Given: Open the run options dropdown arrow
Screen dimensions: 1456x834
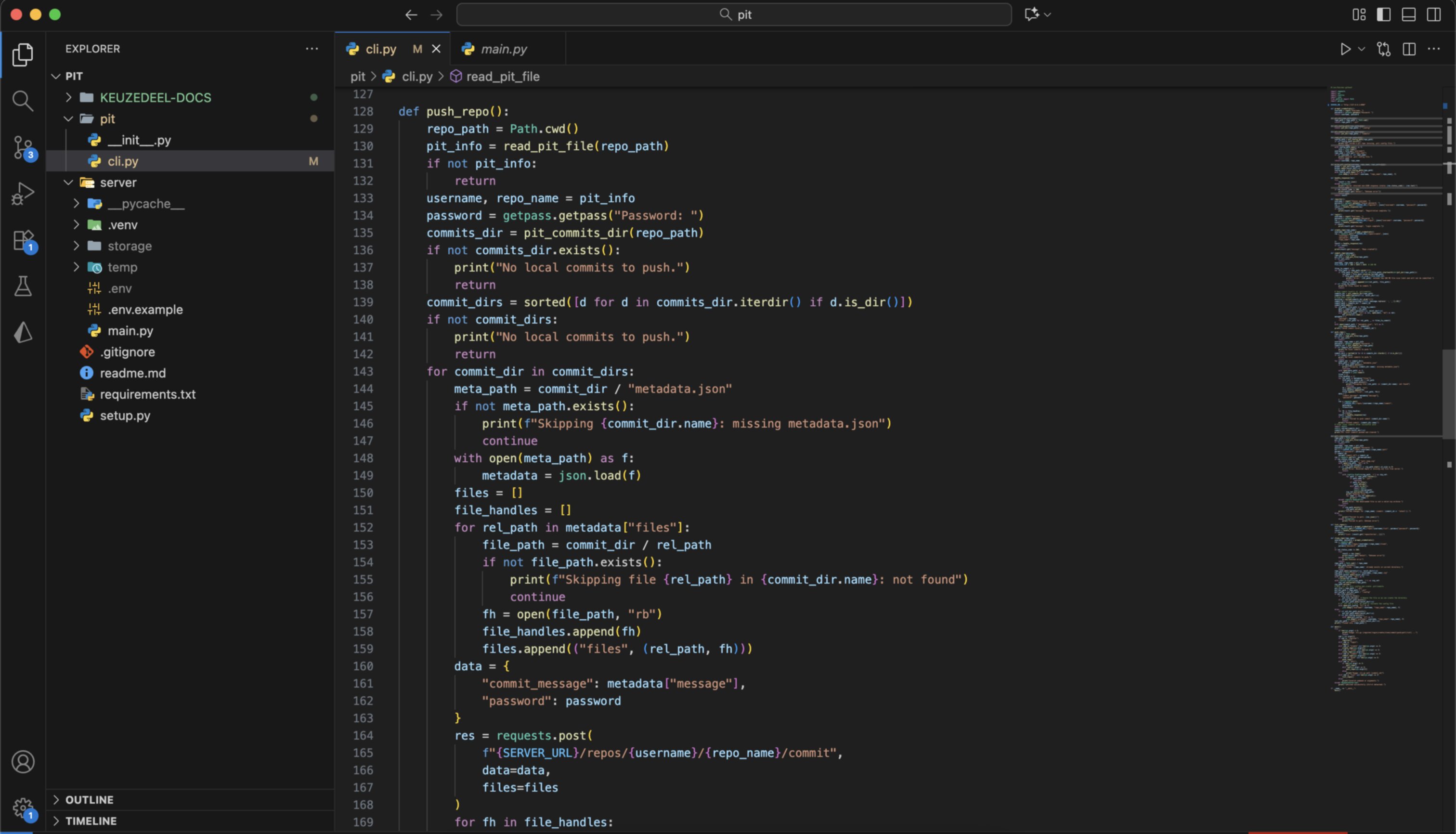Looking at the screenshot, I should (1362, 49).
